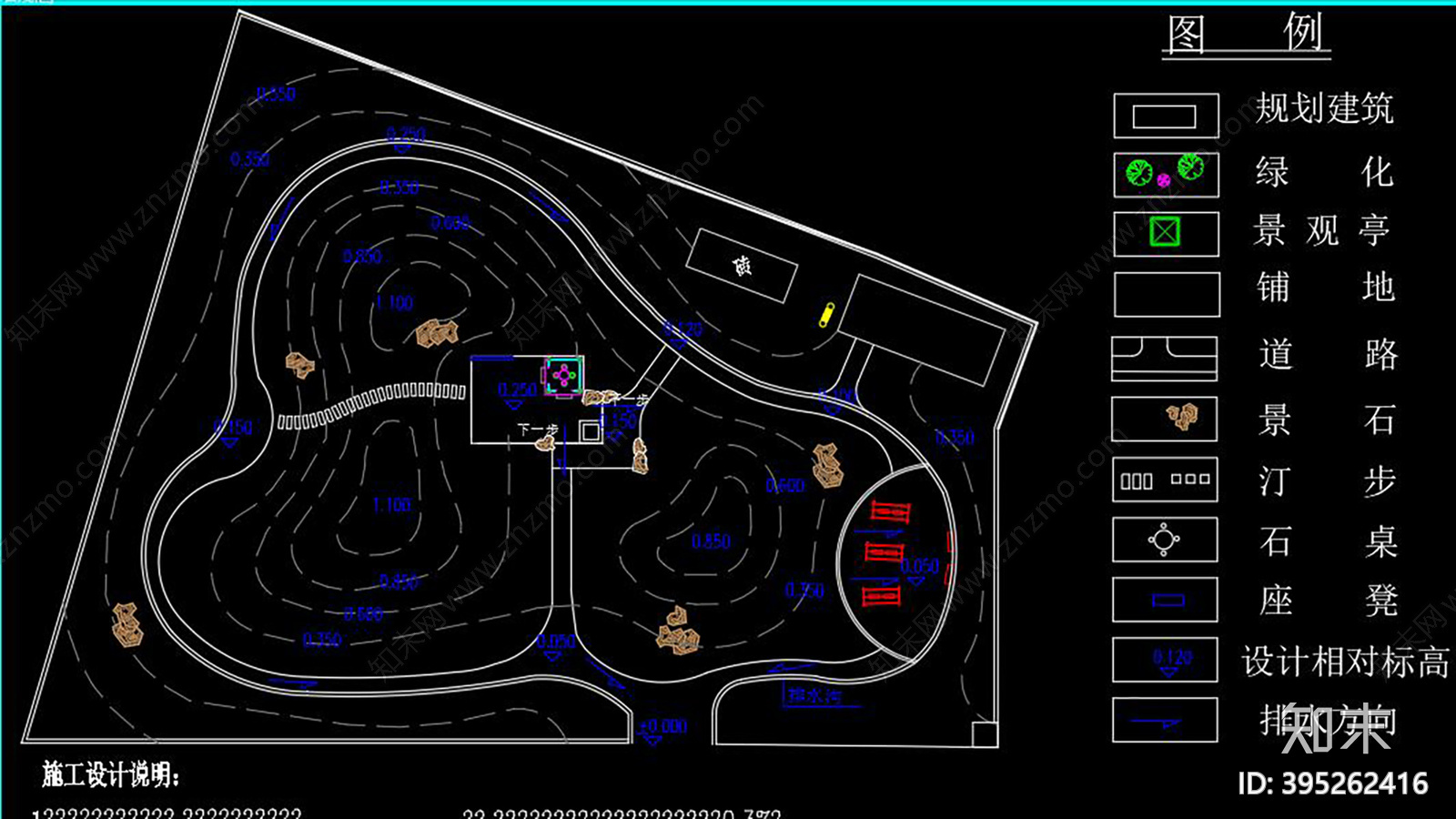Select the empty 铺地 legend box

(1166, 295)
